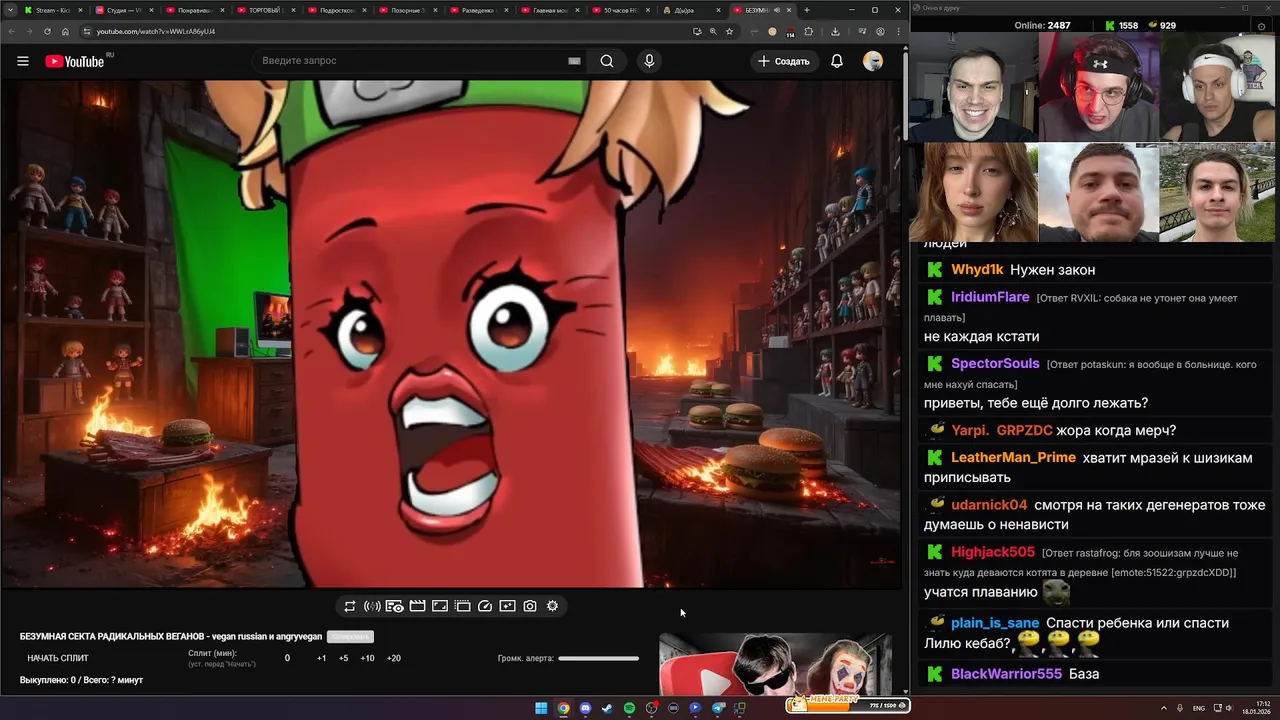Open Steam from the taskbar

coord(607,708)
